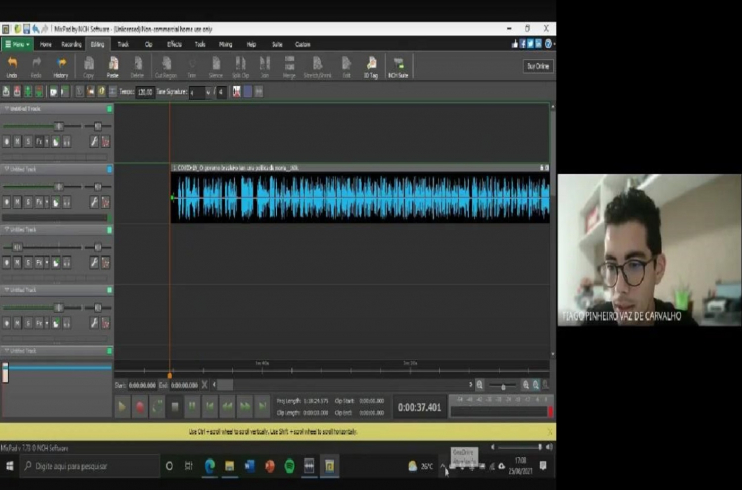Image resolution: width=742 pixels, height=490 pixels.
Task: Click the Copy tool icon
Action: click(88, 67)
